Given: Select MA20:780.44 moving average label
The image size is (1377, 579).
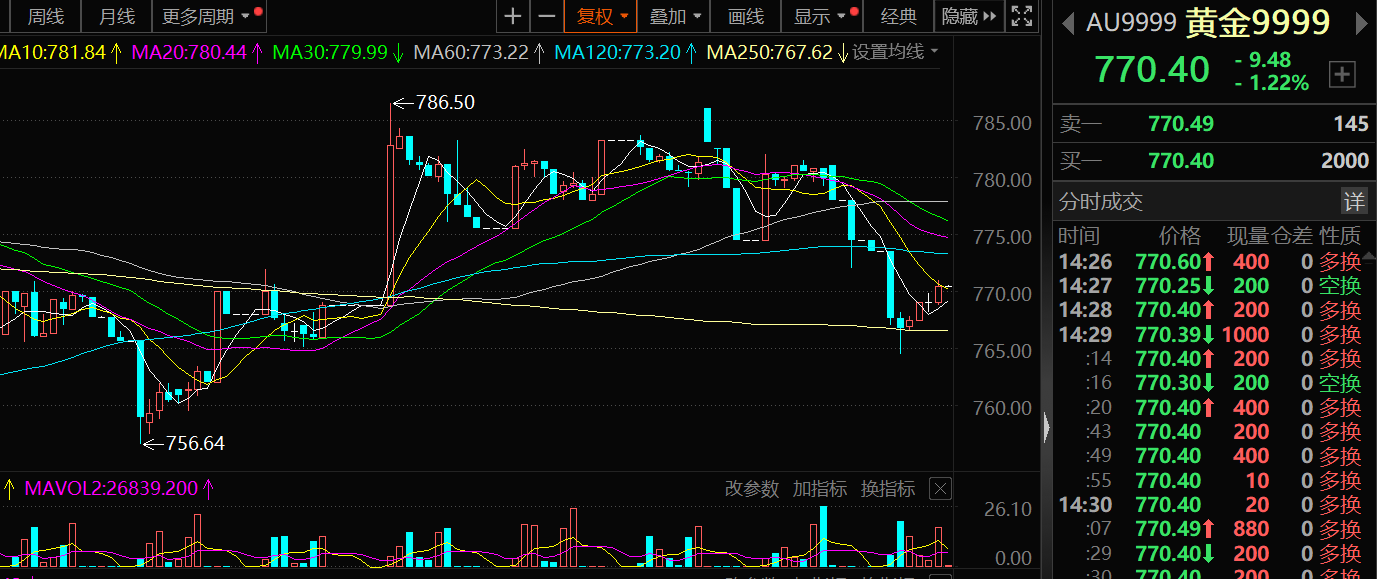Looking at the screenshot, I should (189, 52).
